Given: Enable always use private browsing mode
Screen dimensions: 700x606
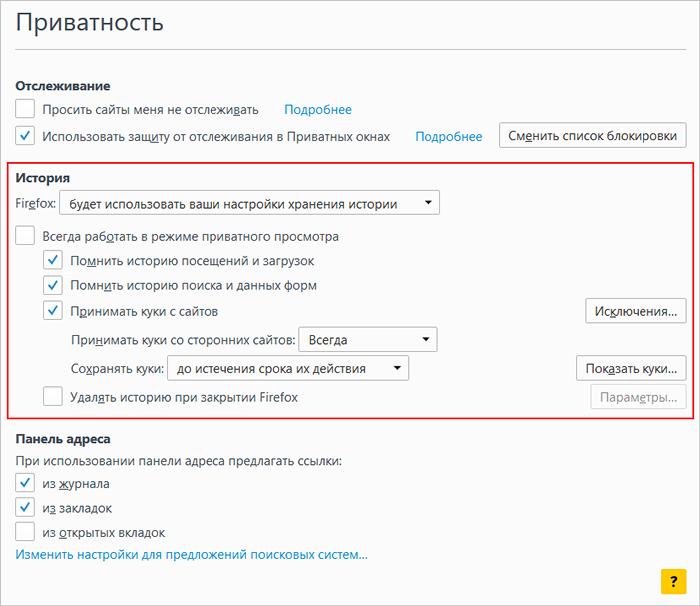Looking at the screenshot, I should tap(25, 236).
